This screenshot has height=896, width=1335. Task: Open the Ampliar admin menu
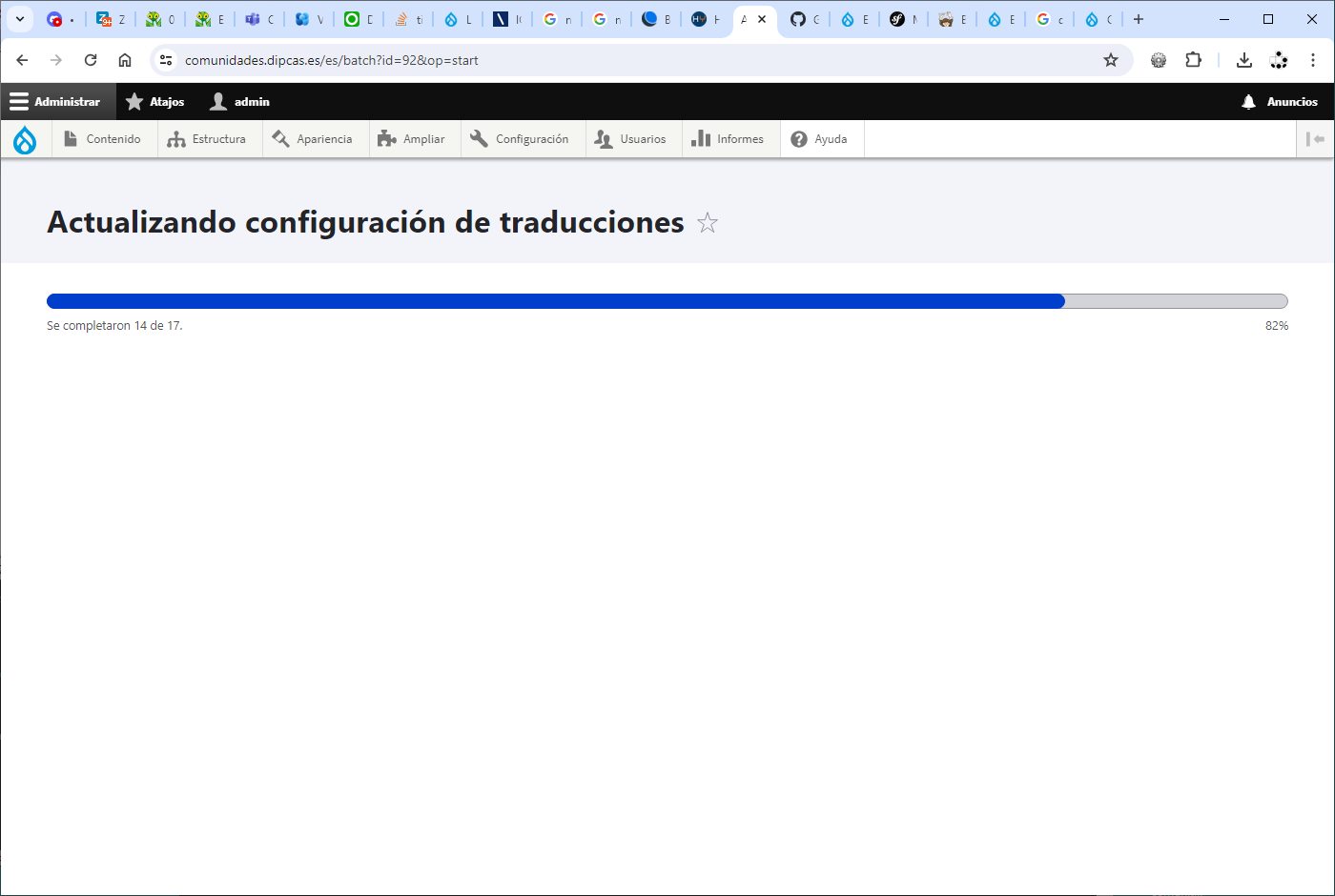tap(413, 139)
